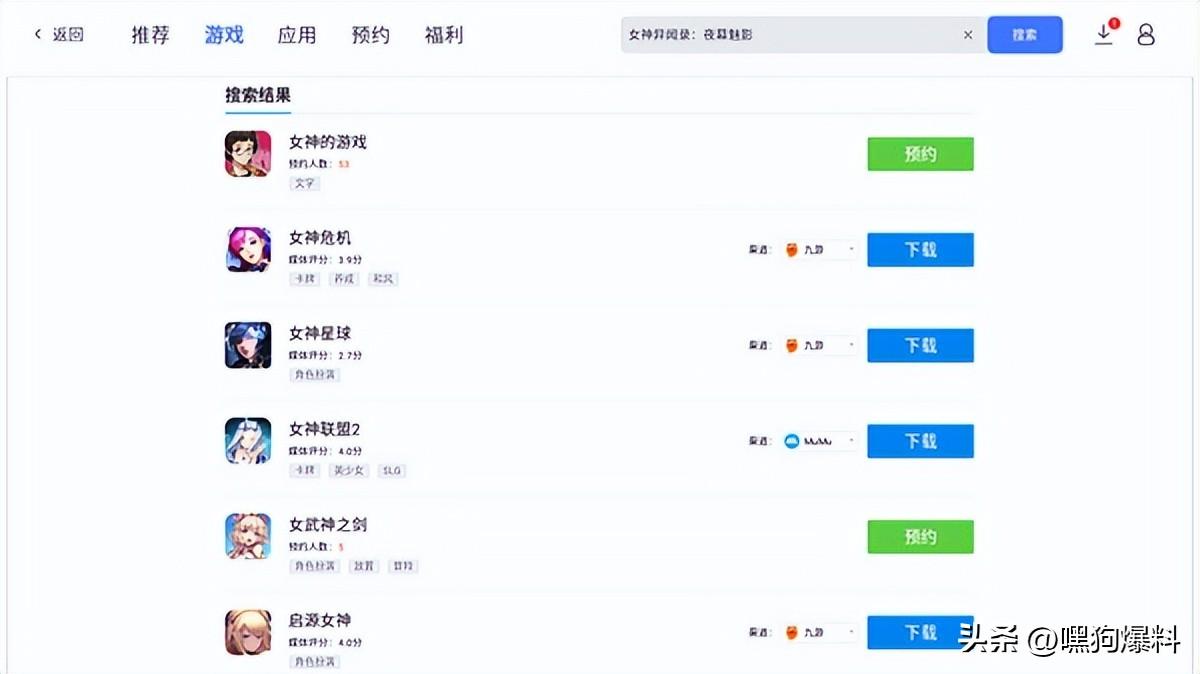Open 启源女神 game icon

point(248,632)
